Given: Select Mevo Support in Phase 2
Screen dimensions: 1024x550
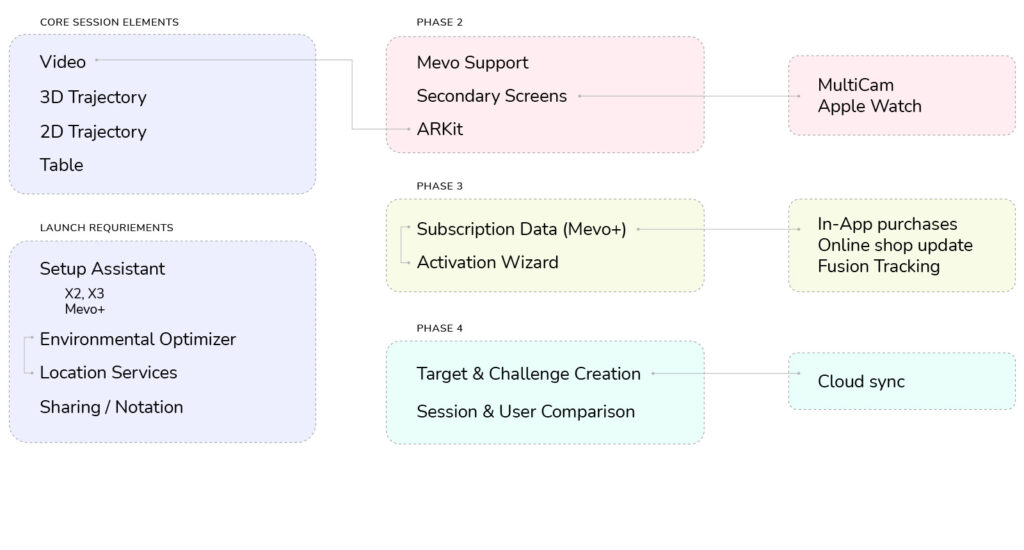Looking at the screenshot, I should click(472, 62).
